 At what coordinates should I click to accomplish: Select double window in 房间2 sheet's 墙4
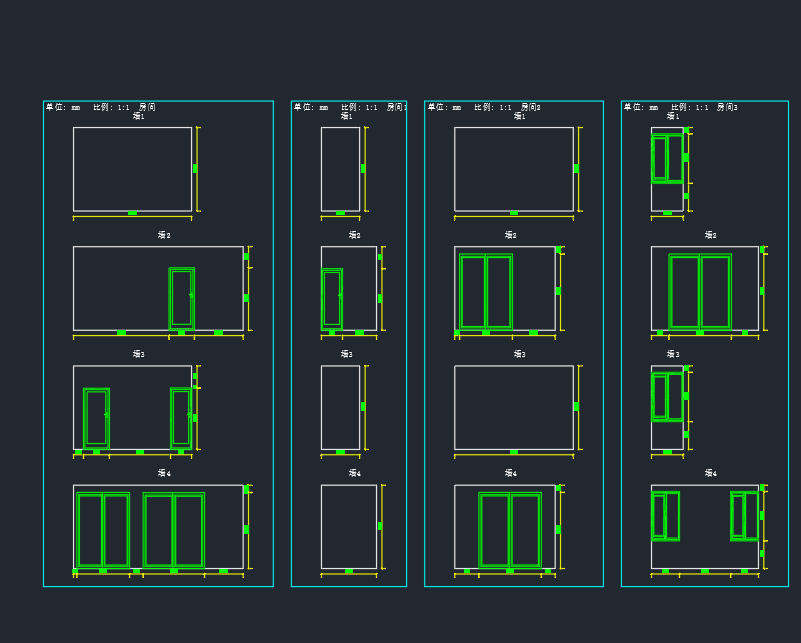coord(510,530)
